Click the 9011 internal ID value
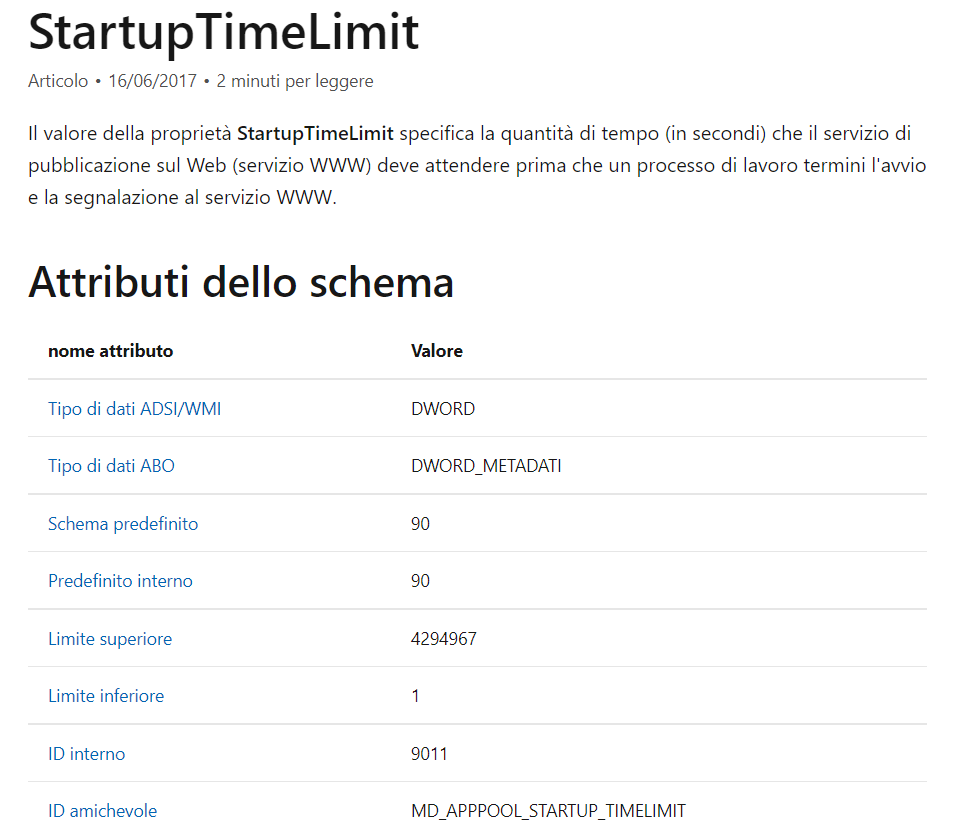 pyautogui.click(x=429, y=754)
